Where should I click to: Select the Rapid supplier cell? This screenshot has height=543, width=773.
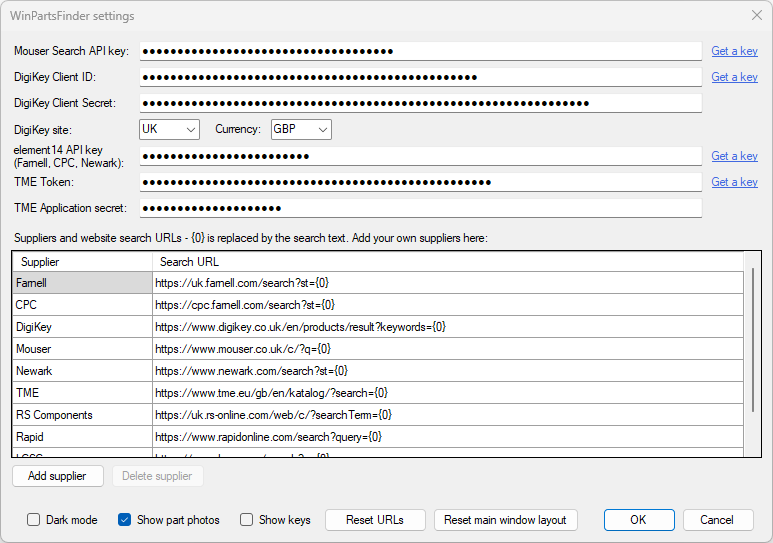(82, 436)
